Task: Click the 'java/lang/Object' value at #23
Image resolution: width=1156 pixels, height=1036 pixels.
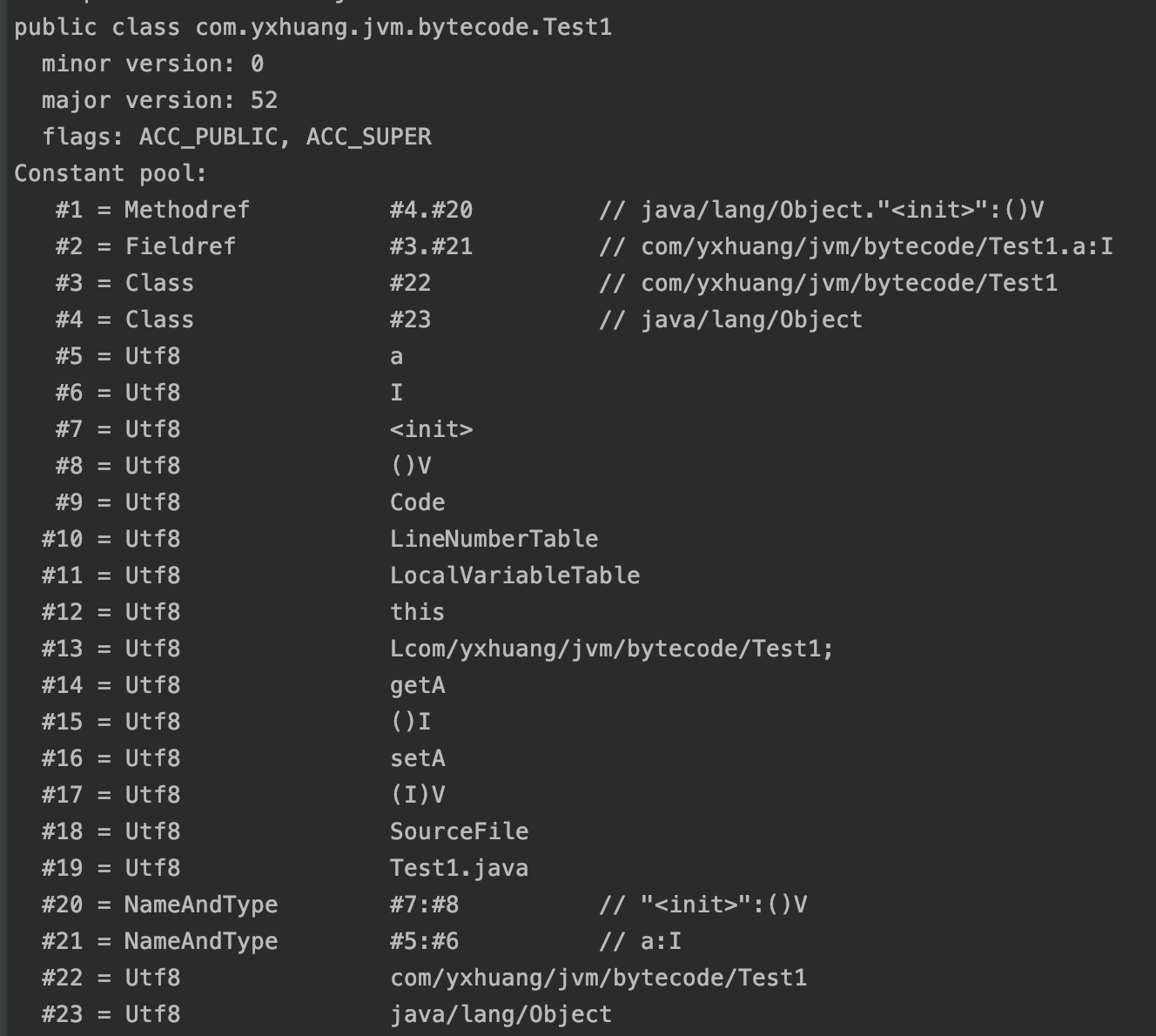Action: click(x=501, y=1015)
